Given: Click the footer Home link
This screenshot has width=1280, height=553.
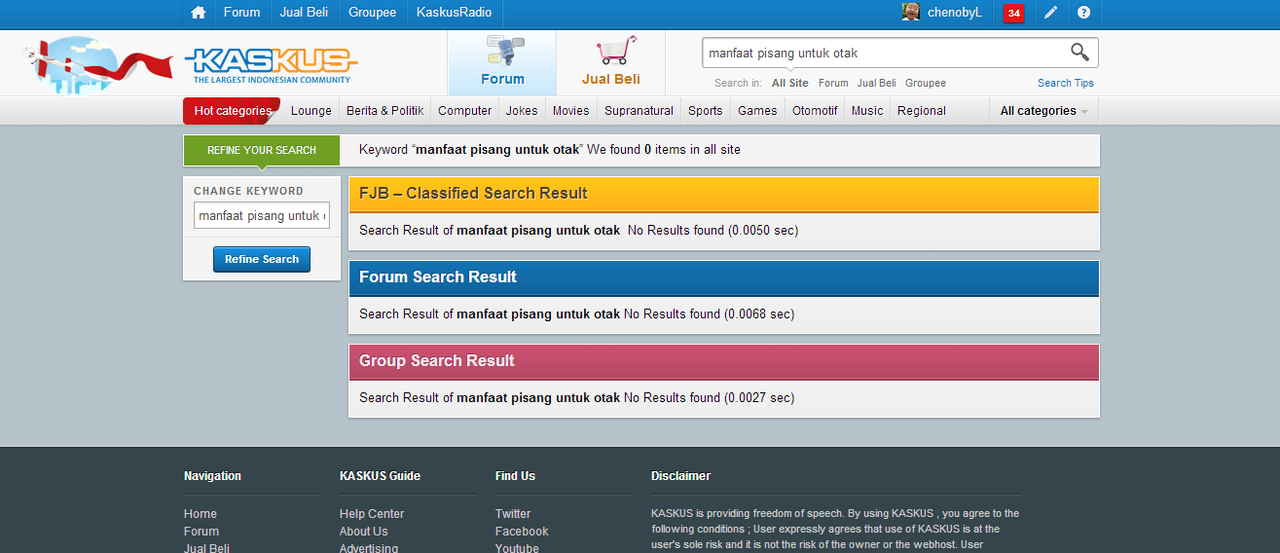Looking at the screenshot, I should point(200,514).
